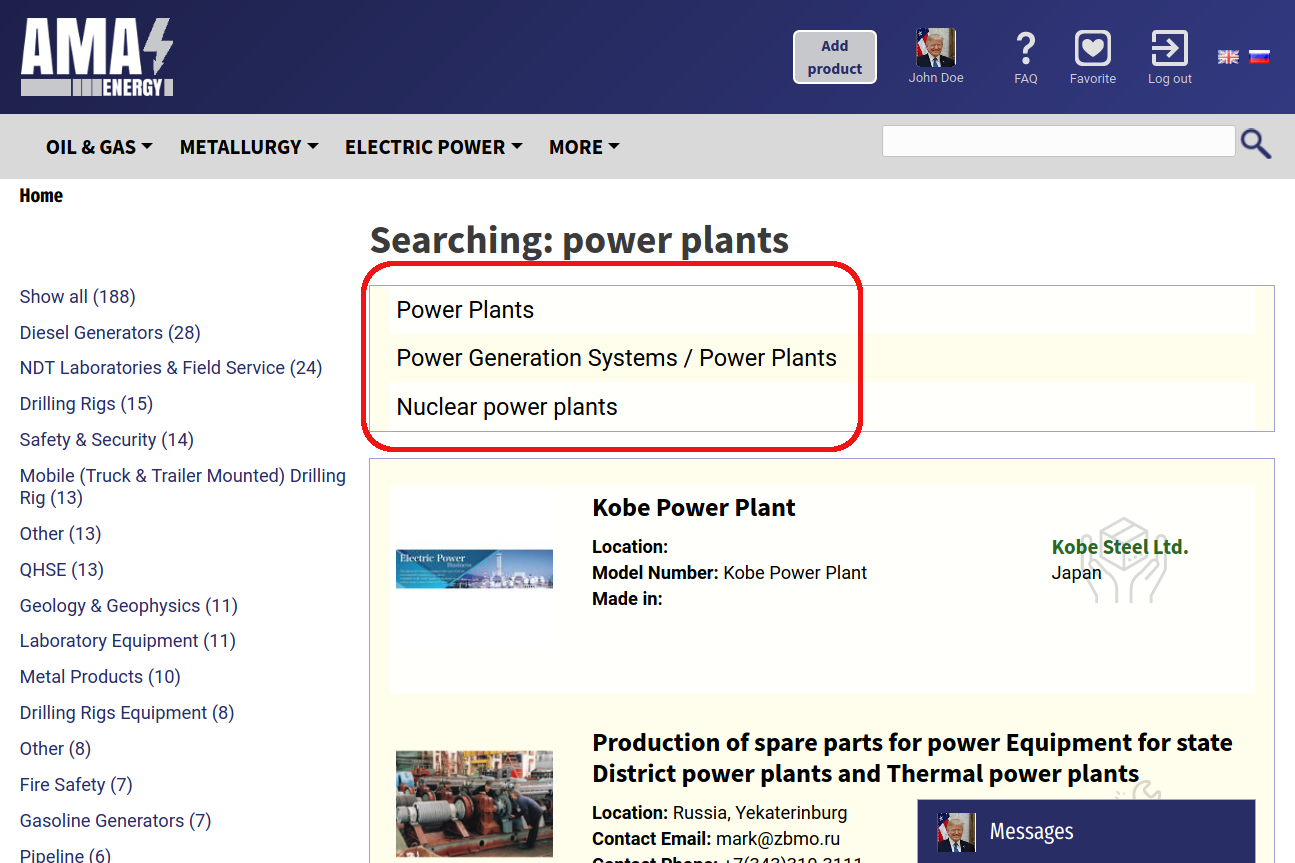The width and height of the screenshot is (1295, 863).
Task: Filter by QHSE (13)
Action: click(62, 570)
